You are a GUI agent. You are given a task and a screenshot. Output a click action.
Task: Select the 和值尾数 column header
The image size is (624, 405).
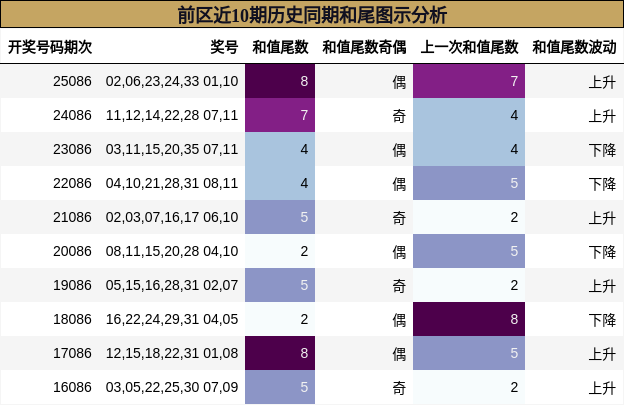(280, 47)
